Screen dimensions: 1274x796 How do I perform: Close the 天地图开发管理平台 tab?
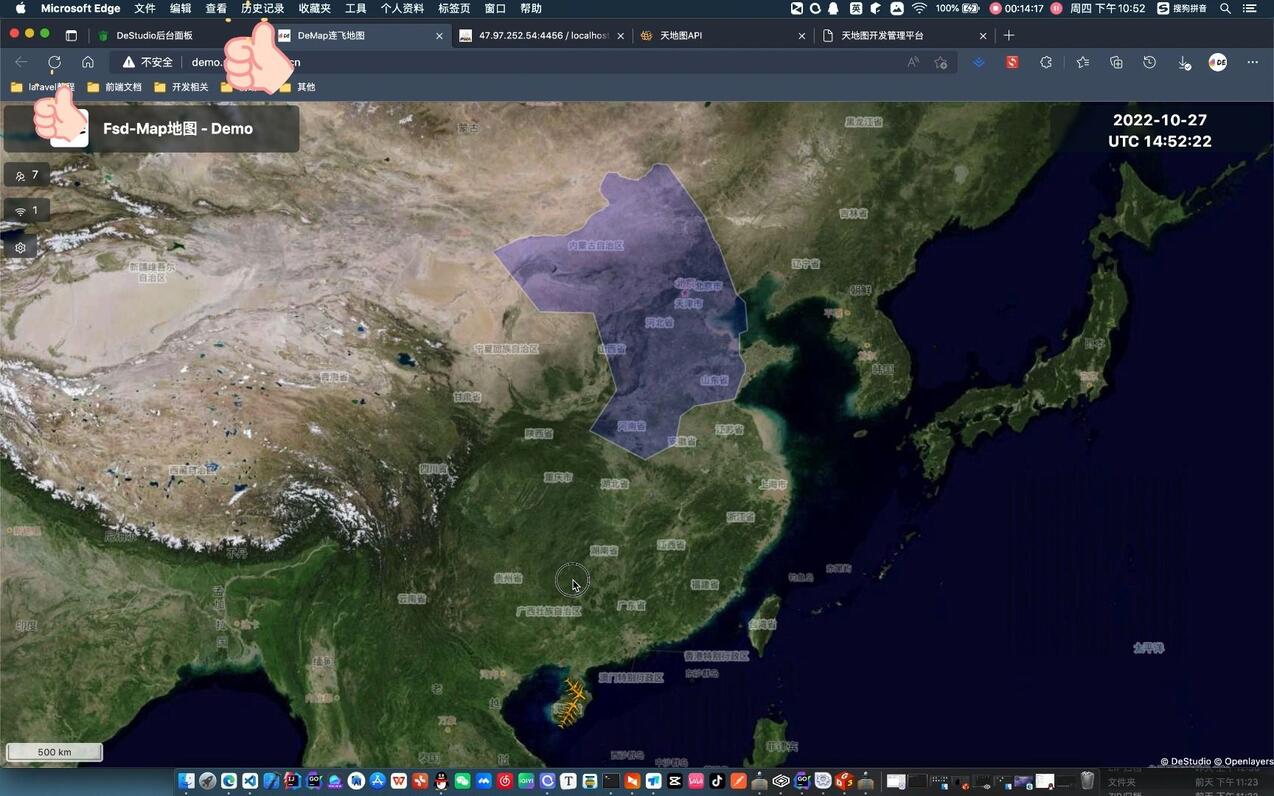(983, 35)
